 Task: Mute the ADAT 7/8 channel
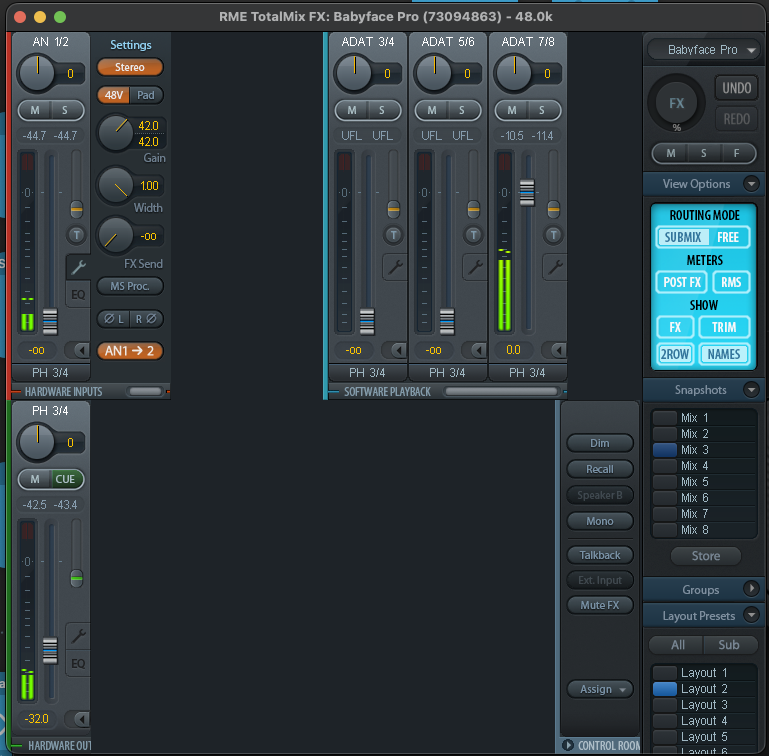512,110
